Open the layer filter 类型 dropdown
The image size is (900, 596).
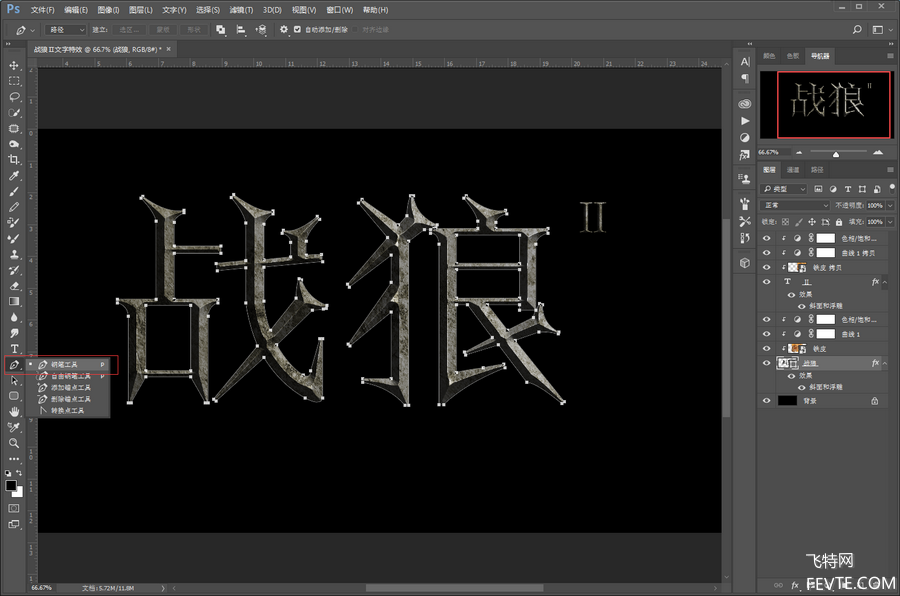pyautogui.click(x=784, y=189)
